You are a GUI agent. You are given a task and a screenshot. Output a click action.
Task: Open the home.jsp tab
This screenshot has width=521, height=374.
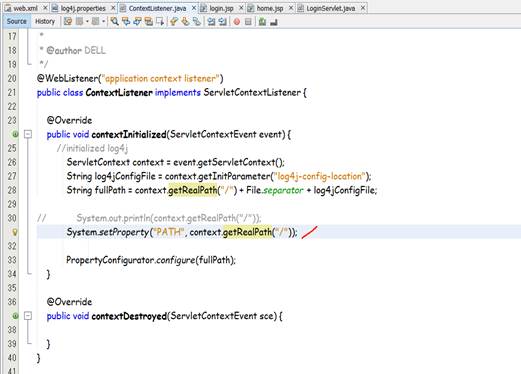[270, 8]
